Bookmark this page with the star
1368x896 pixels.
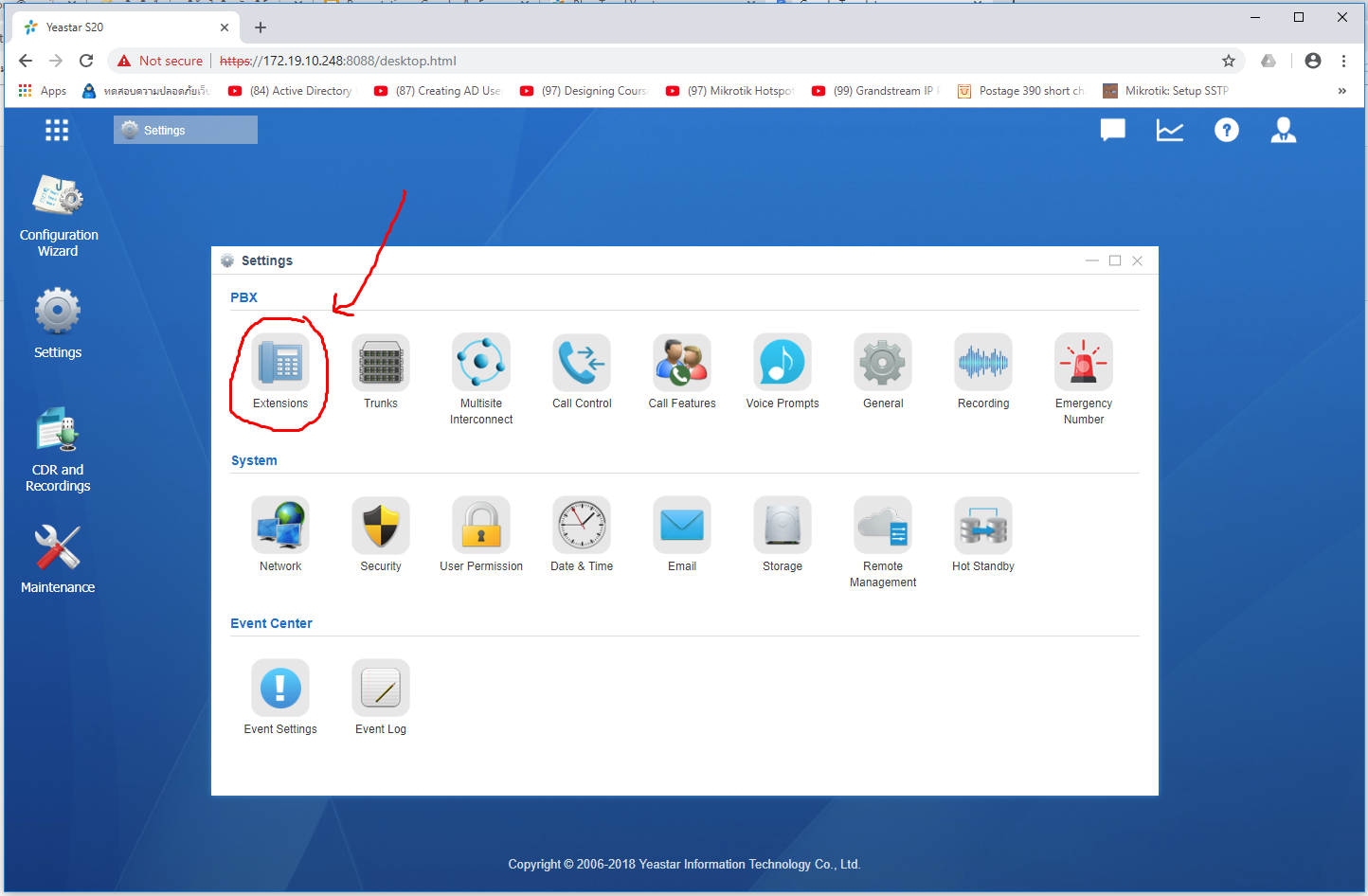point(1229,61)
